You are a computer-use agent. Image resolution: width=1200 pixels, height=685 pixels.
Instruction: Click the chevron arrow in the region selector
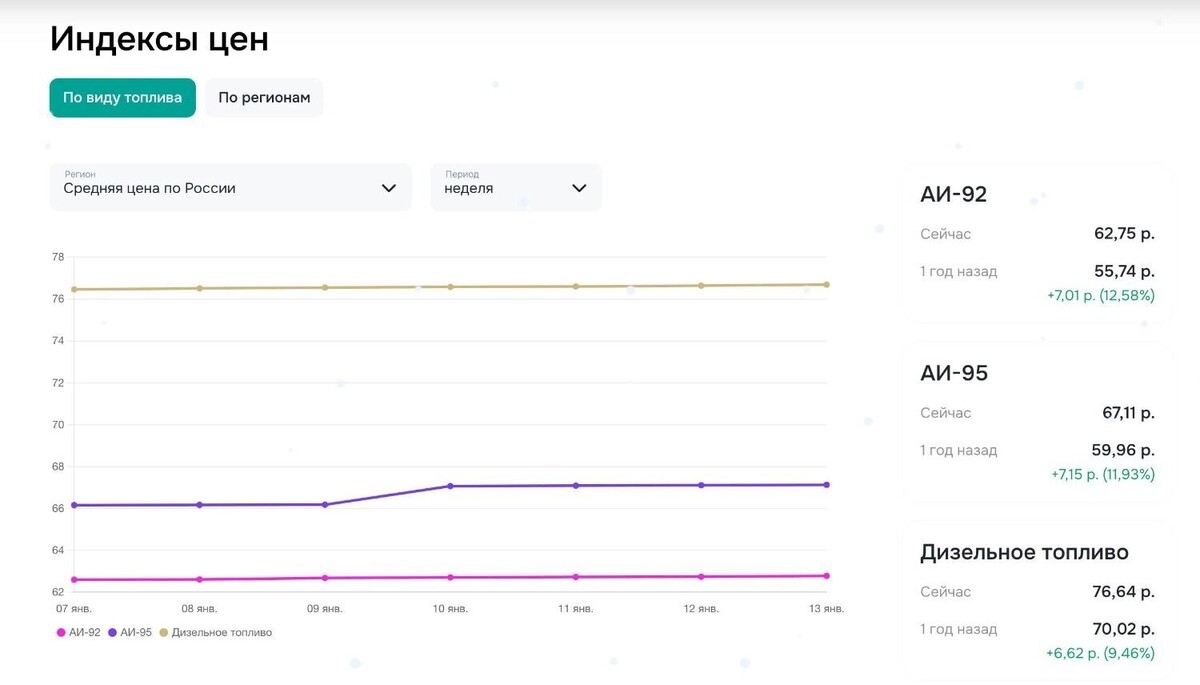pos(389,188)
